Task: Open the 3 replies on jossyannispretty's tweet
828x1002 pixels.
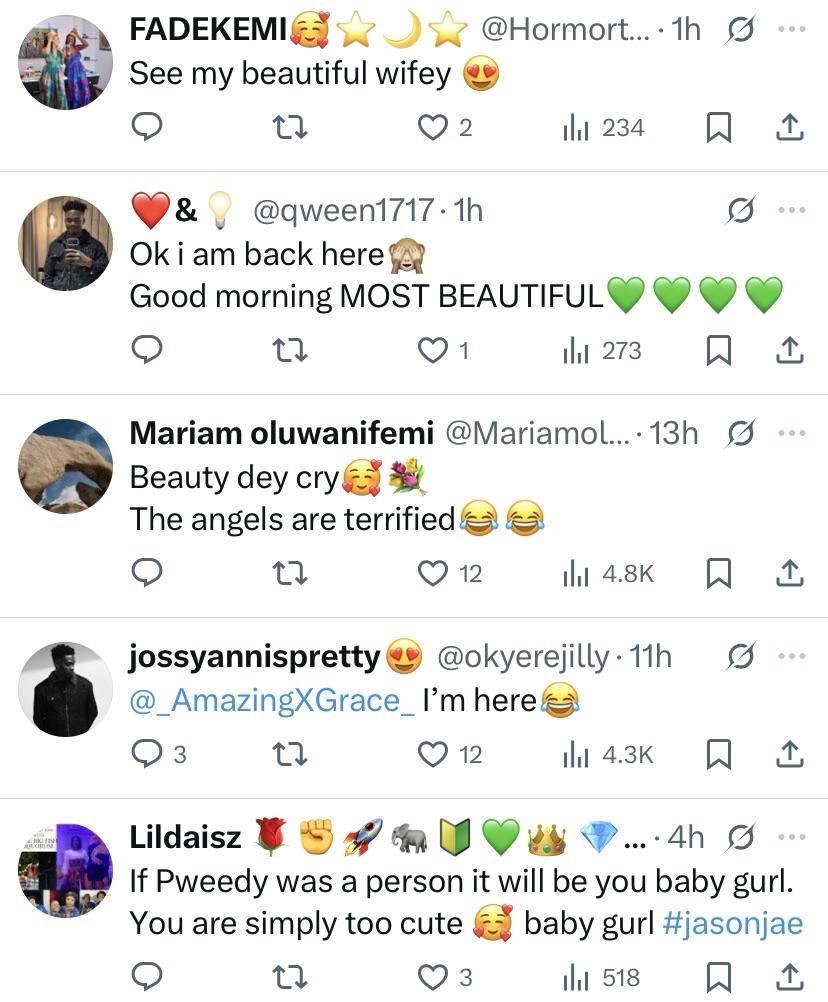Action: (158, 754)
